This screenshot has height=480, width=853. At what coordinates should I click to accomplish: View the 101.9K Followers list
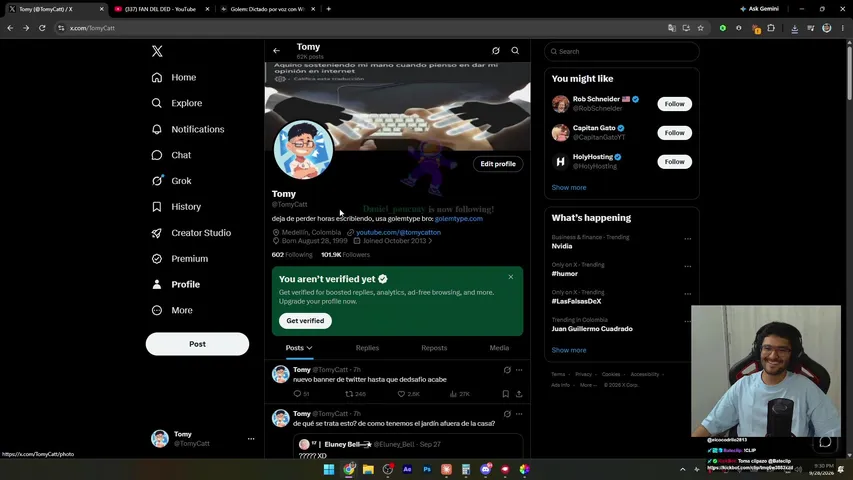tap(345, 255)
